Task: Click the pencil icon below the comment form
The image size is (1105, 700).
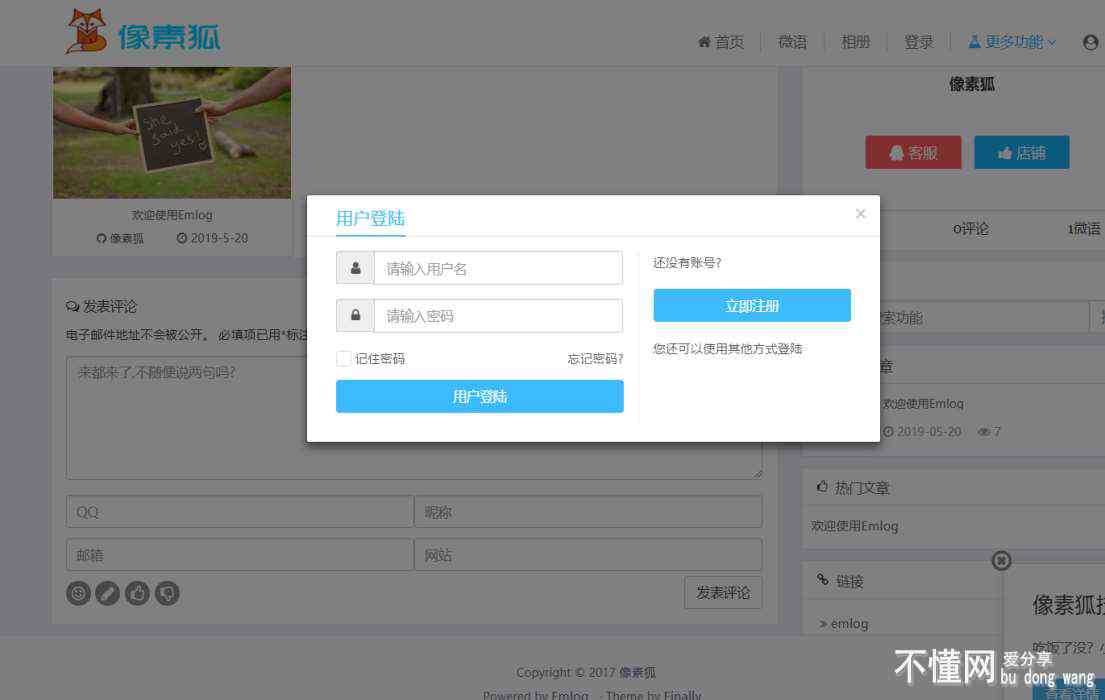Action: 108,593
